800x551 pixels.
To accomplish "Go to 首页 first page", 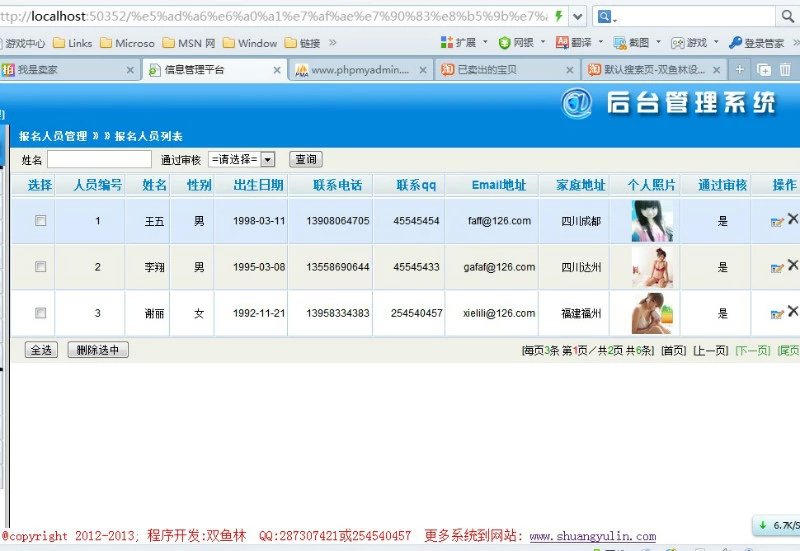I will tap(673, 350).
